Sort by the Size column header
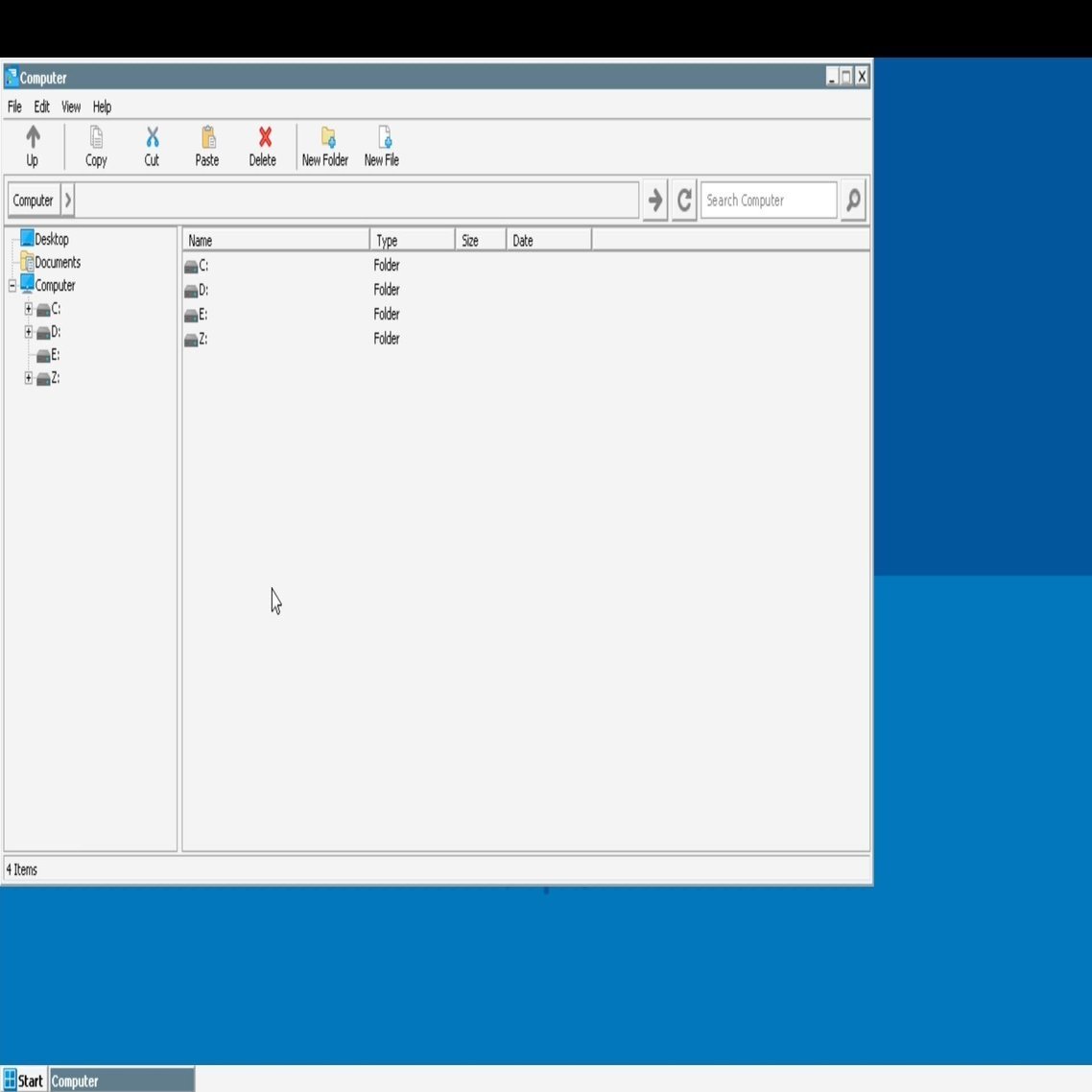1092x1092 pixels. point(481,240)
